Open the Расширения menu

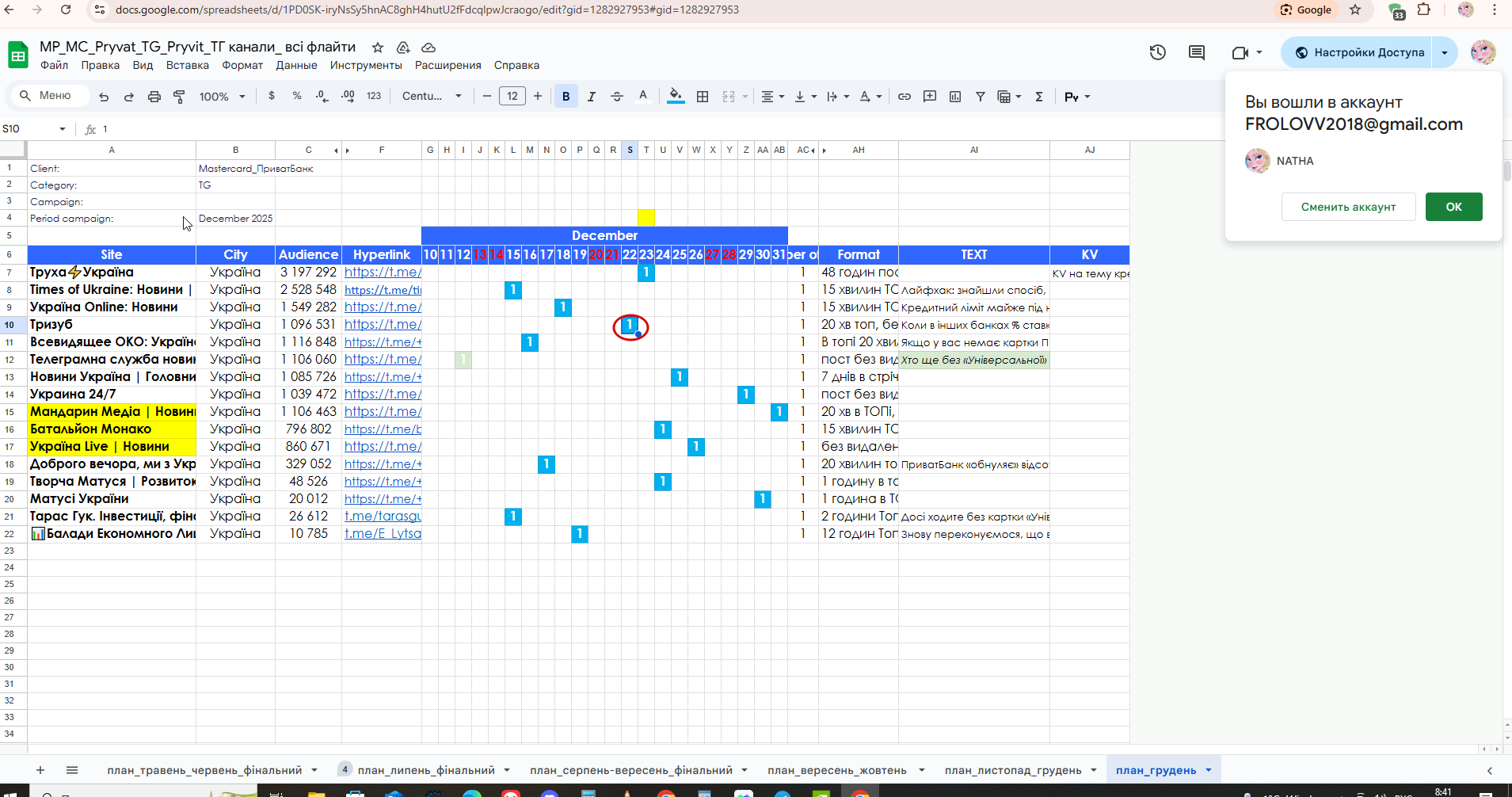[x=448, y=65]
